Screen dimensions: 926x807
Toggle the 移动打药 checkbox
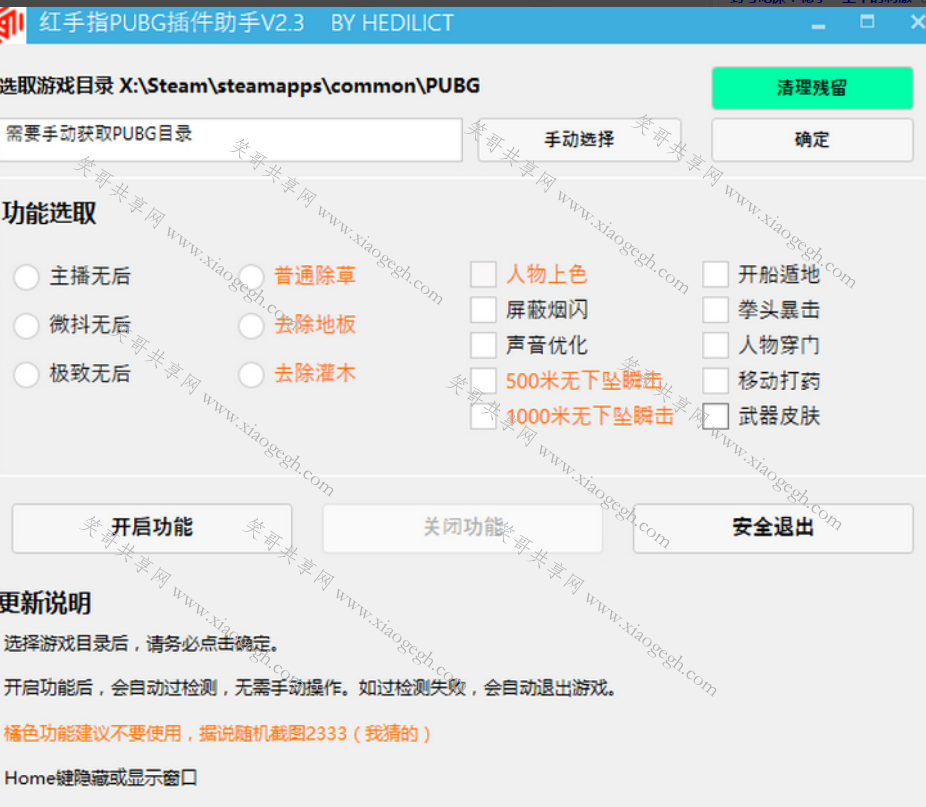pyautogui.click(x=715, y=381)
